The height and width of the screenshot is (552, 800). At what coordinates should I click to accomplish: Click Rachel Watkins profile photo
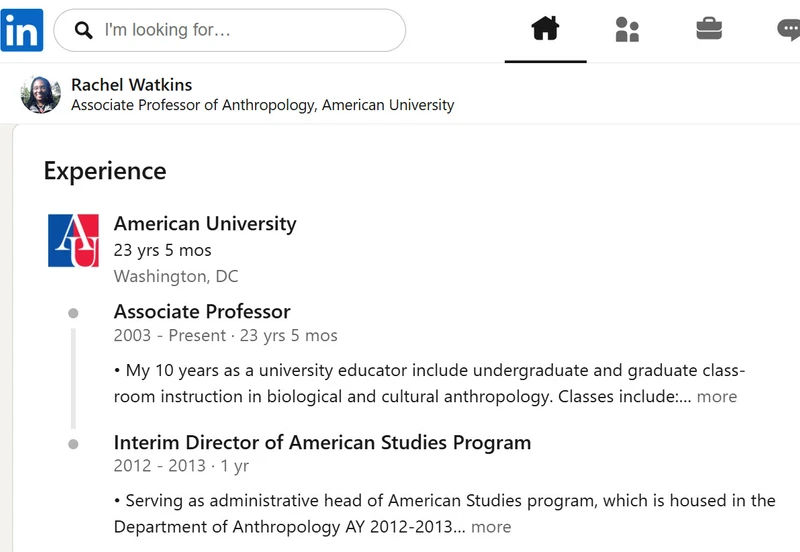pyautogui.click(x=41, y=94)
